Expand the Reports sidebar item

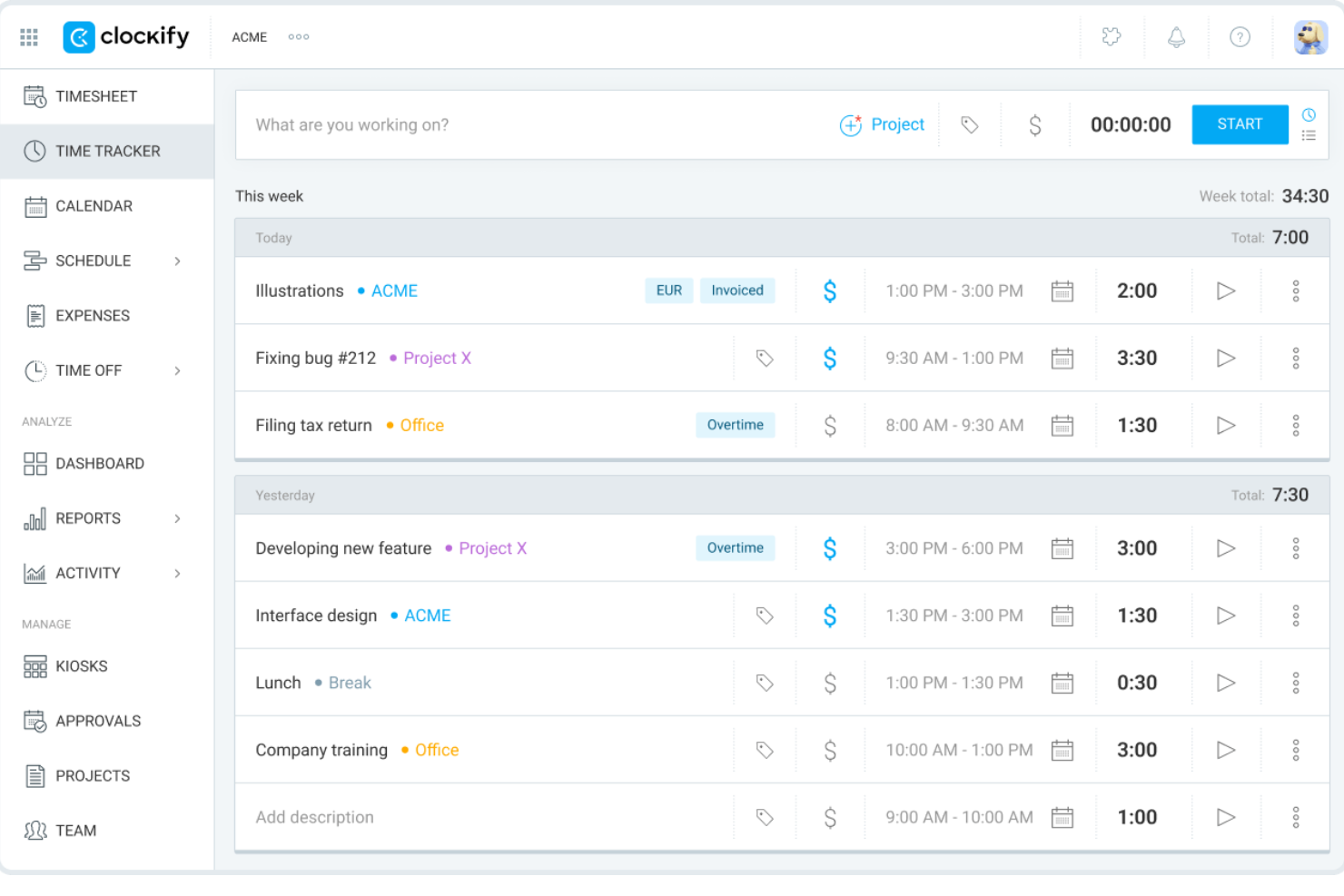coord(177,518)
